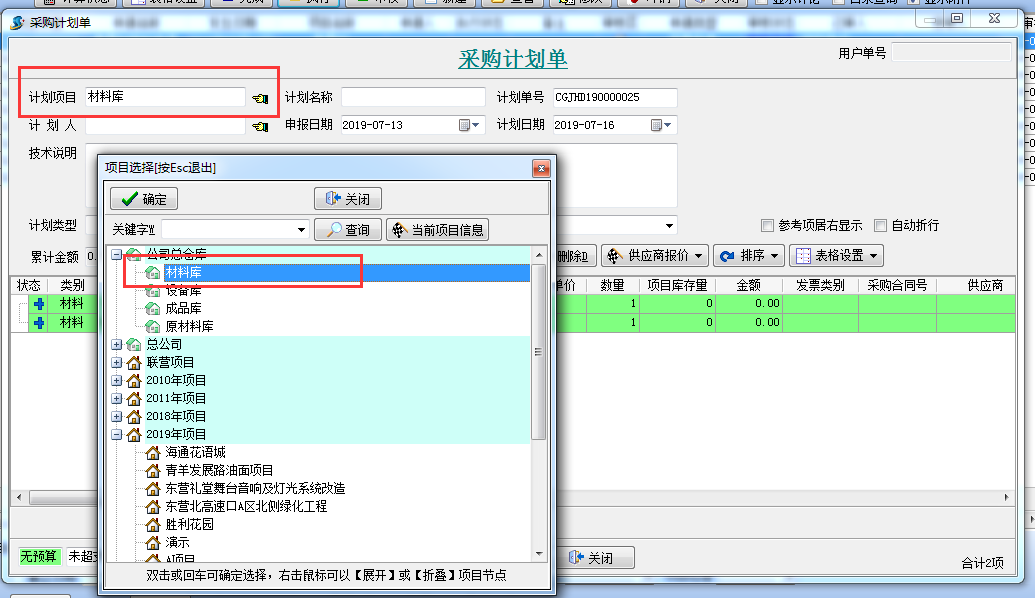
Task: Click the hand icon beside 计划人 field
Action: tap(260, 126)
